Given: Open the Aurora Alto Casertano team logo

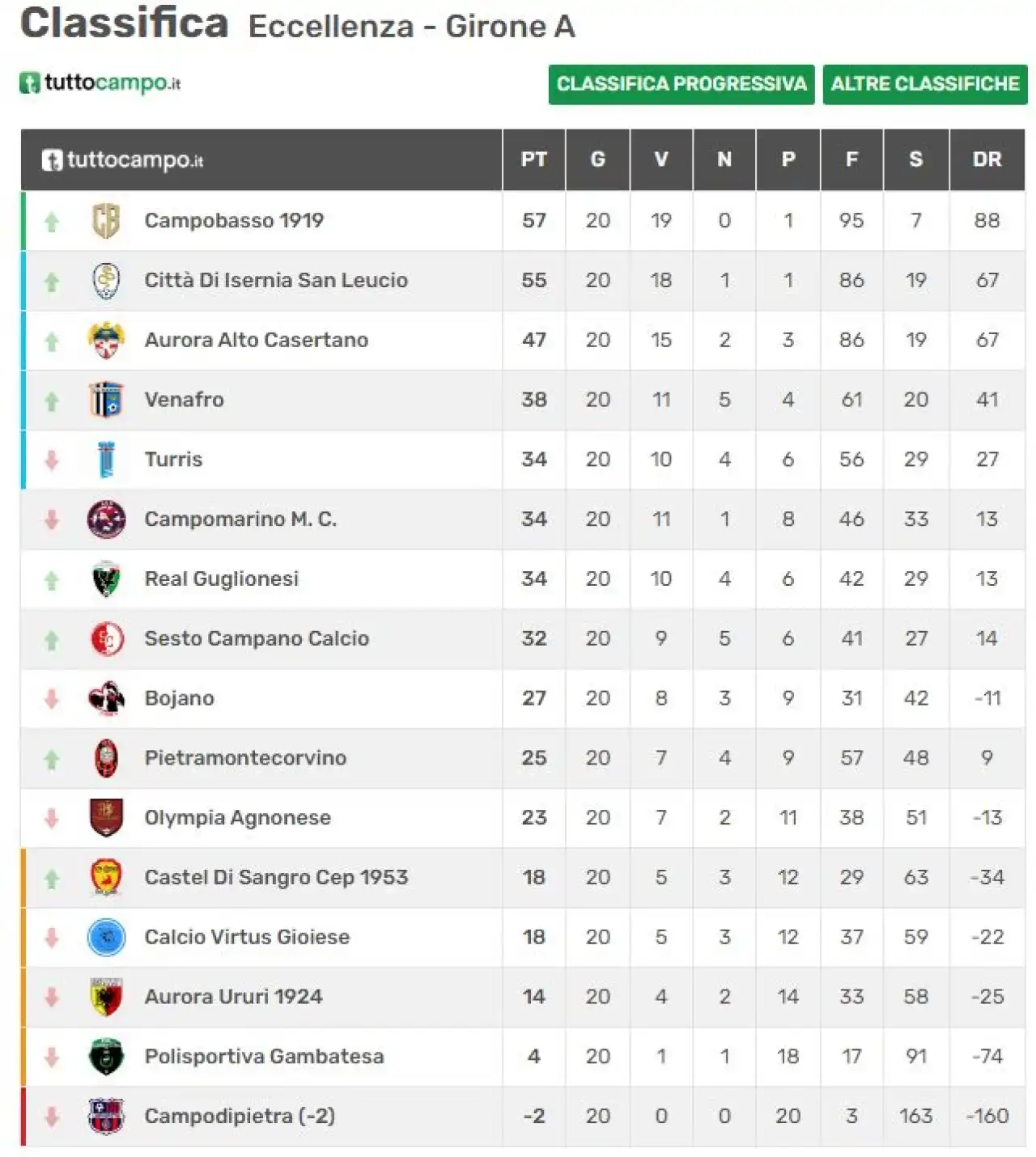Looking at the screenshot, I should click(x=106, y=340).
